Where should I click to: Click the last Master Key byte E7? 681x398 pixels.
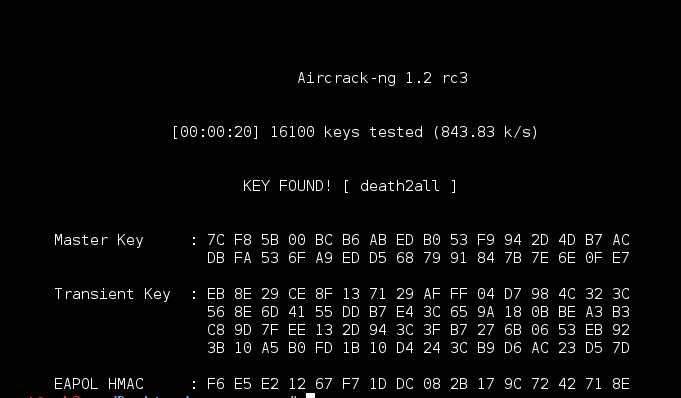pos(621,258)
